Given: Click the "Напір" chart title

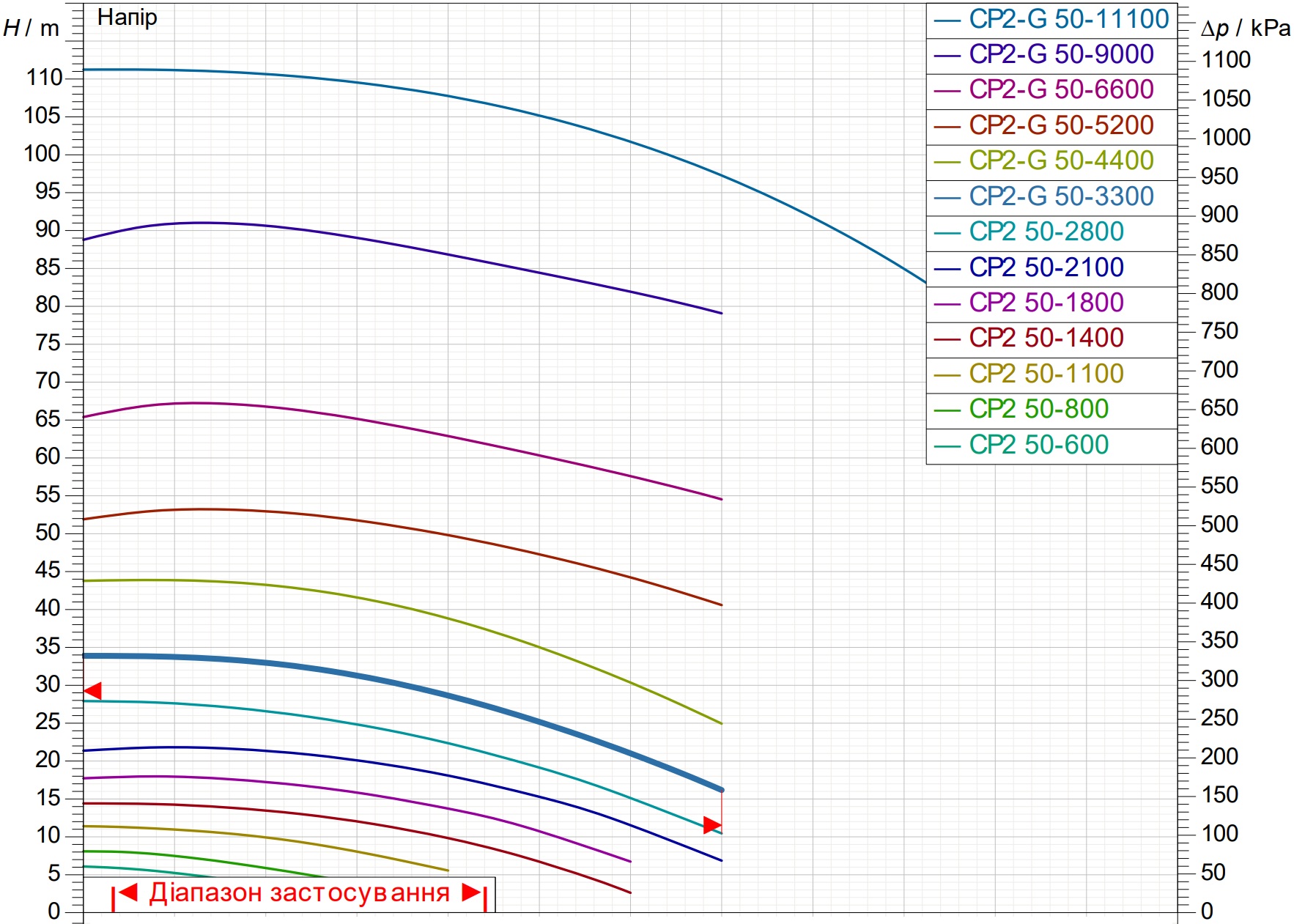Looking at the screenshot, I should (127, 18).
